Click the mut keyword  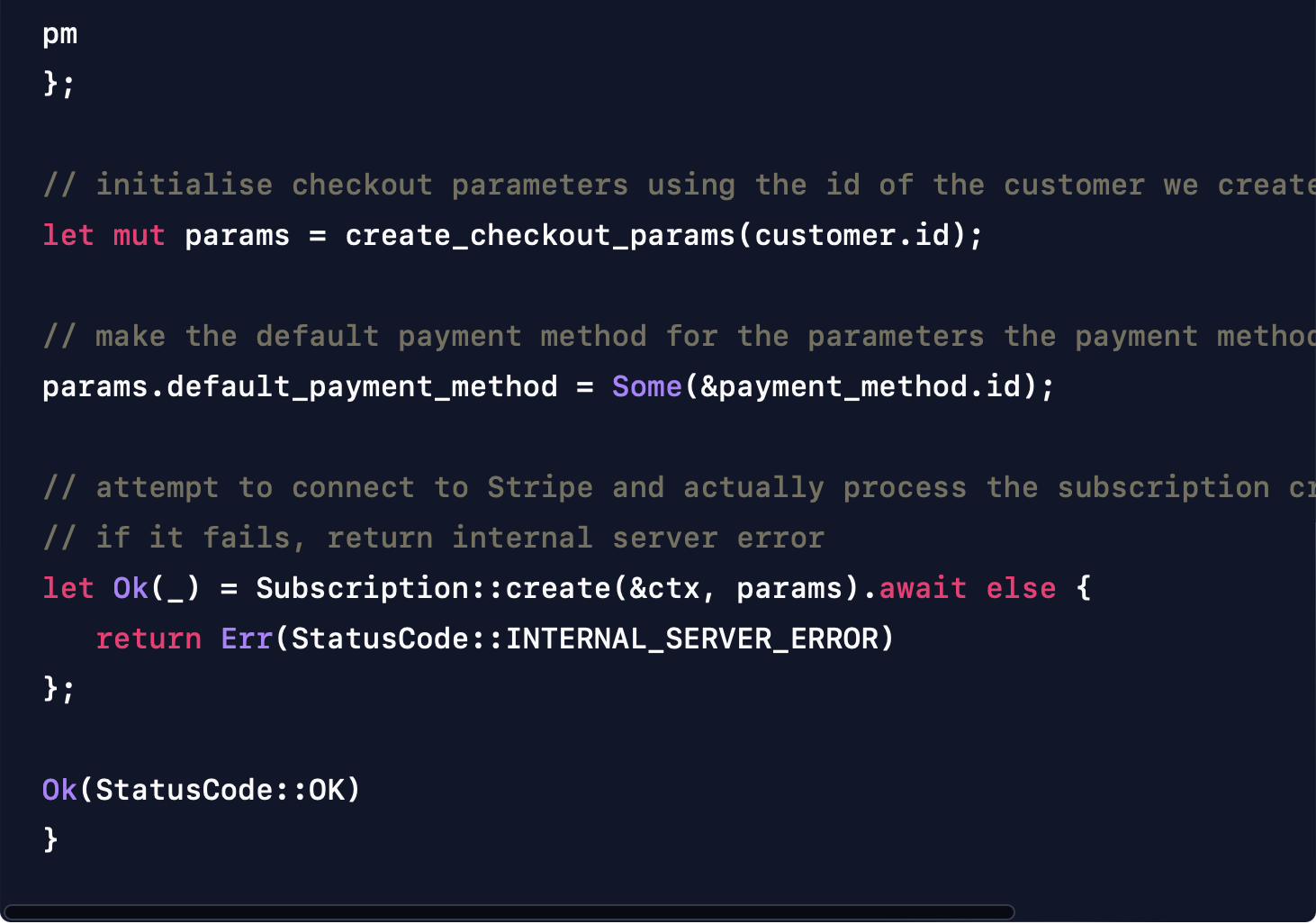[x=139, y=236]
